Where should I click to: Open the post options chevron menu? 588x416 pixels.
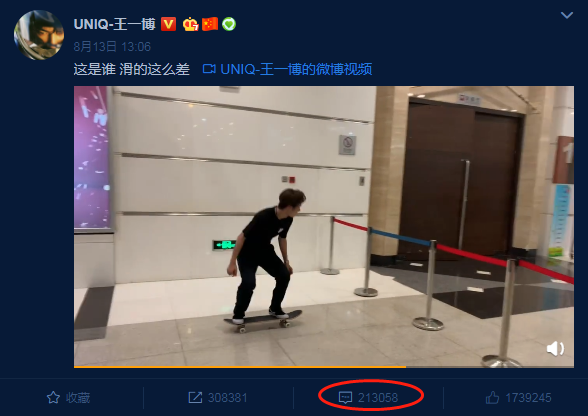click(x=566, y=15)
